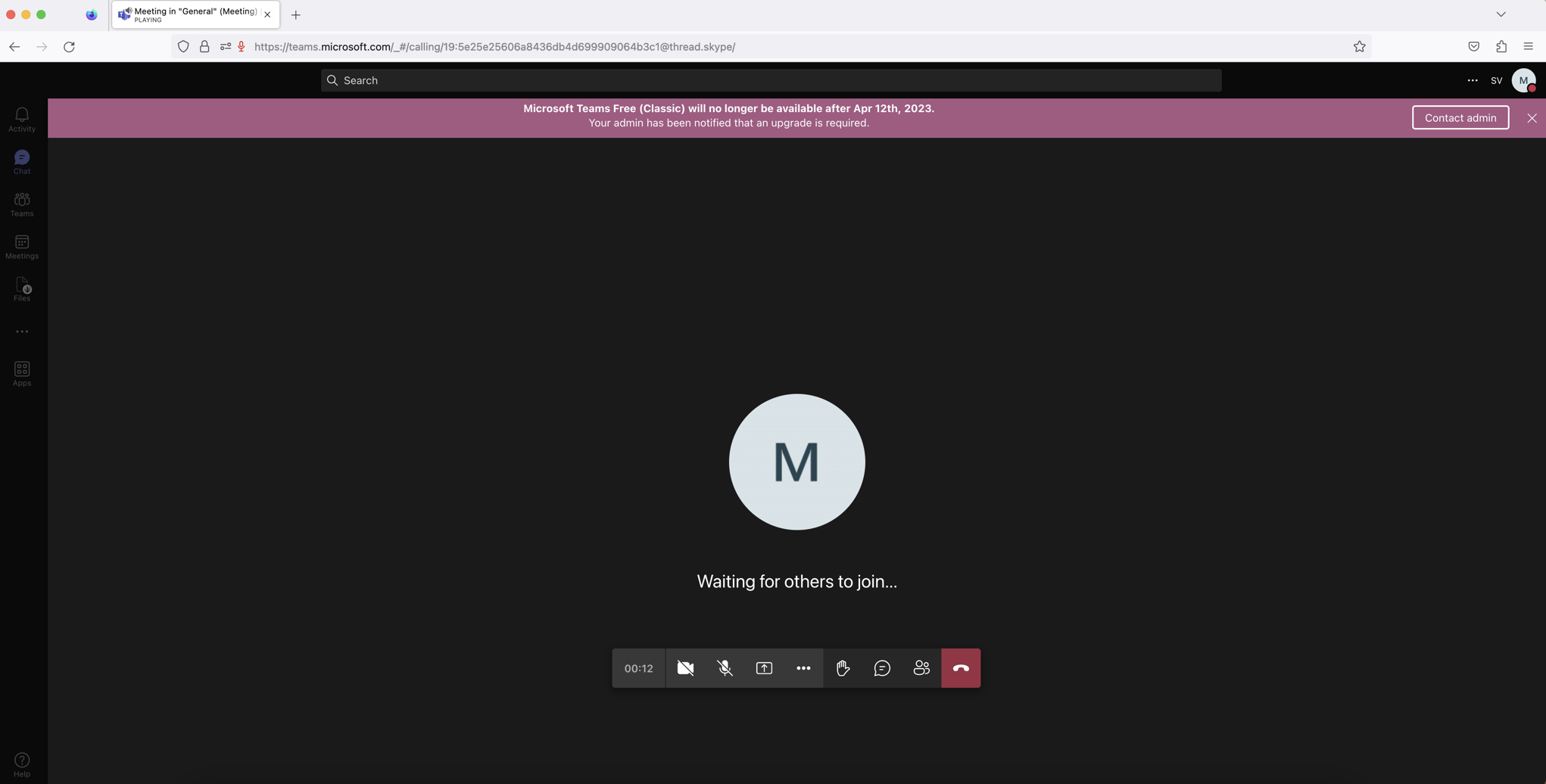Viewport: 1546px width, 784px height.
Task: Open the Firefox application hamburger menu
Action: [x=1528, y=46]
